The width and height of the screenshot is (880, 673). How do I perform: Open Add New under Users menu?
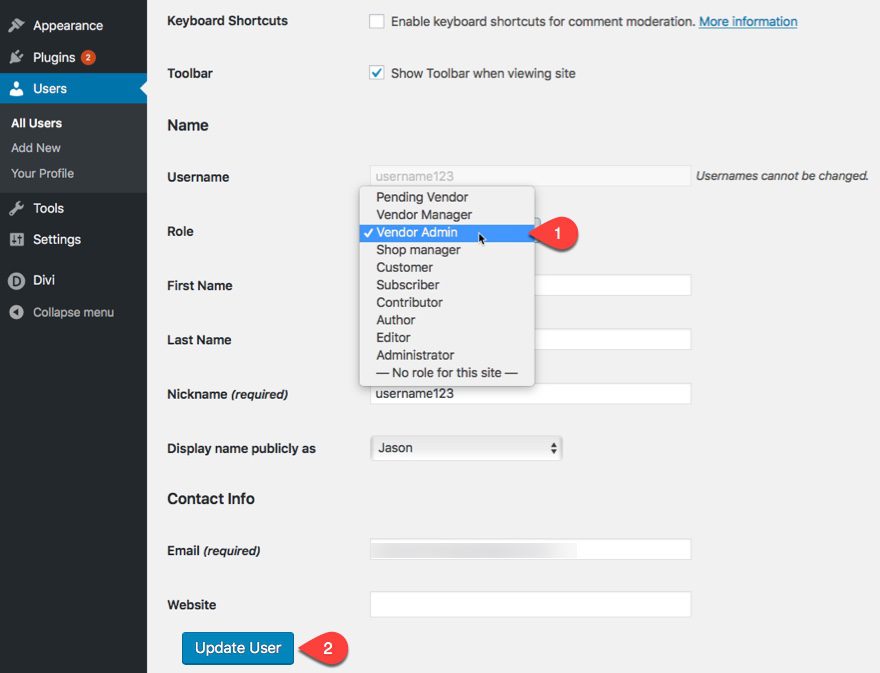36,148
